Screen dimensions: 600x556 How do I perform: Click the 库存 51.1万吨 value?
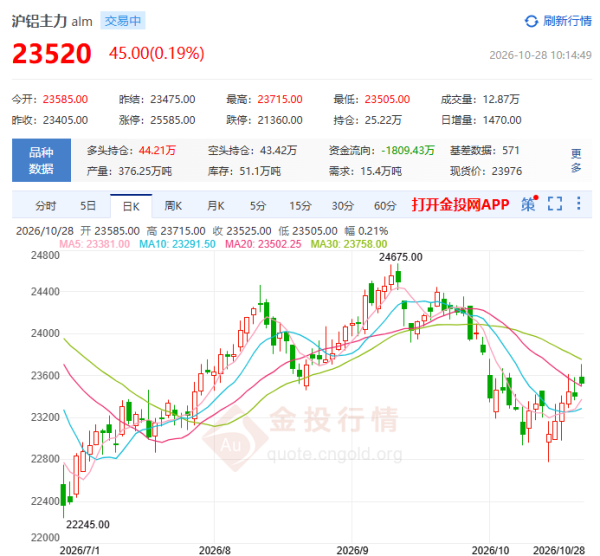(x=260, y=171)
